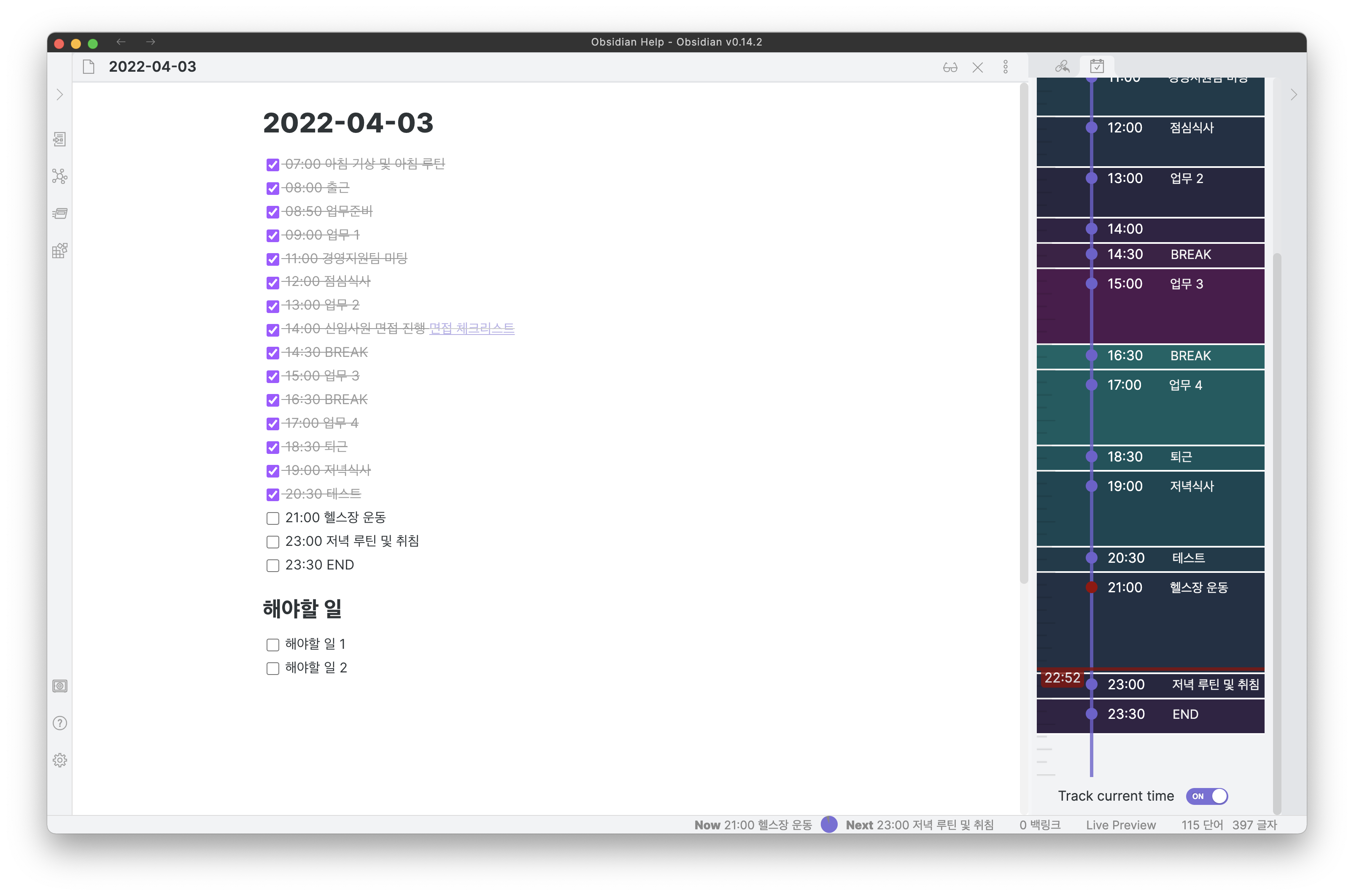Open the quick switcher icon in left ribbon
The height and width of the screenshot is (896, 1354).
click(59, 140)
